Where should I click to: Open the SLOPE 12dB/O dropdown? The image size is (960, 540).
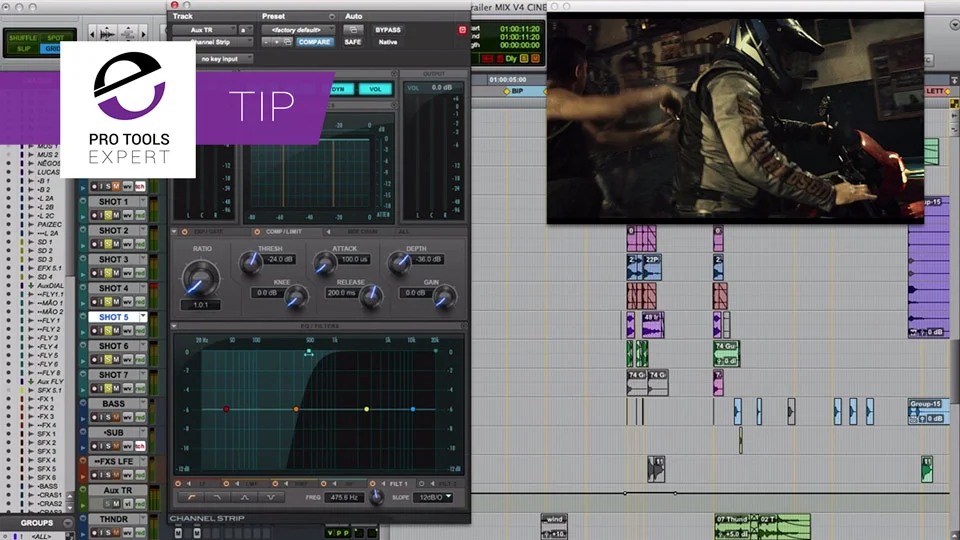[x=434, y=498]
